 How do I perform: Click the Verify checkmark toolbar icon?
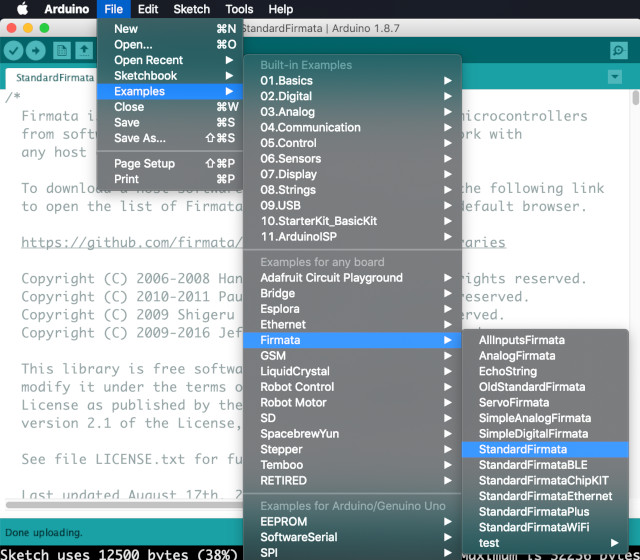point(13,51)
